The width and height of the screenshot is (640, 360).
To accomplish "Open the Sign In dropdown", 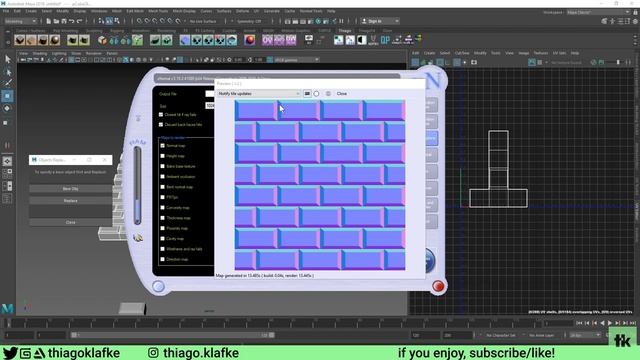I will (x=380, y=21).
